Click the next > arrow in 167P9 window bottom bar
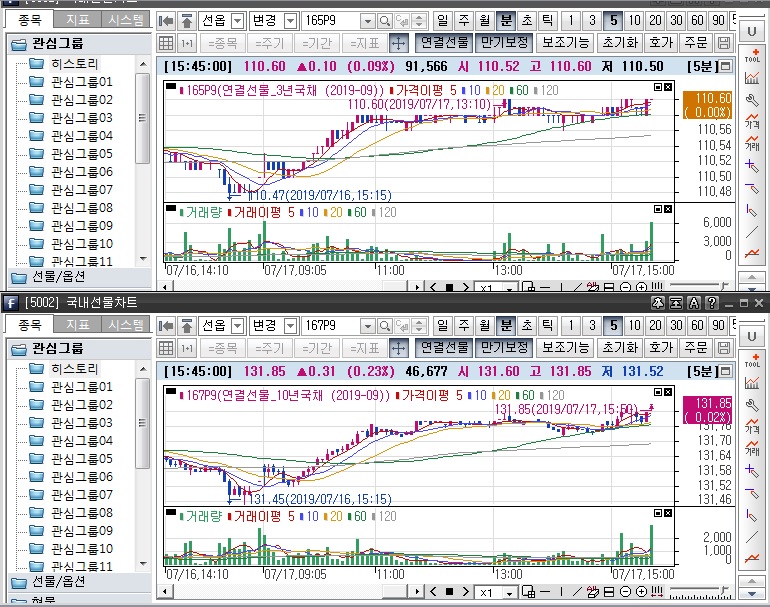 pyautogui.click(x=466, y=592)
